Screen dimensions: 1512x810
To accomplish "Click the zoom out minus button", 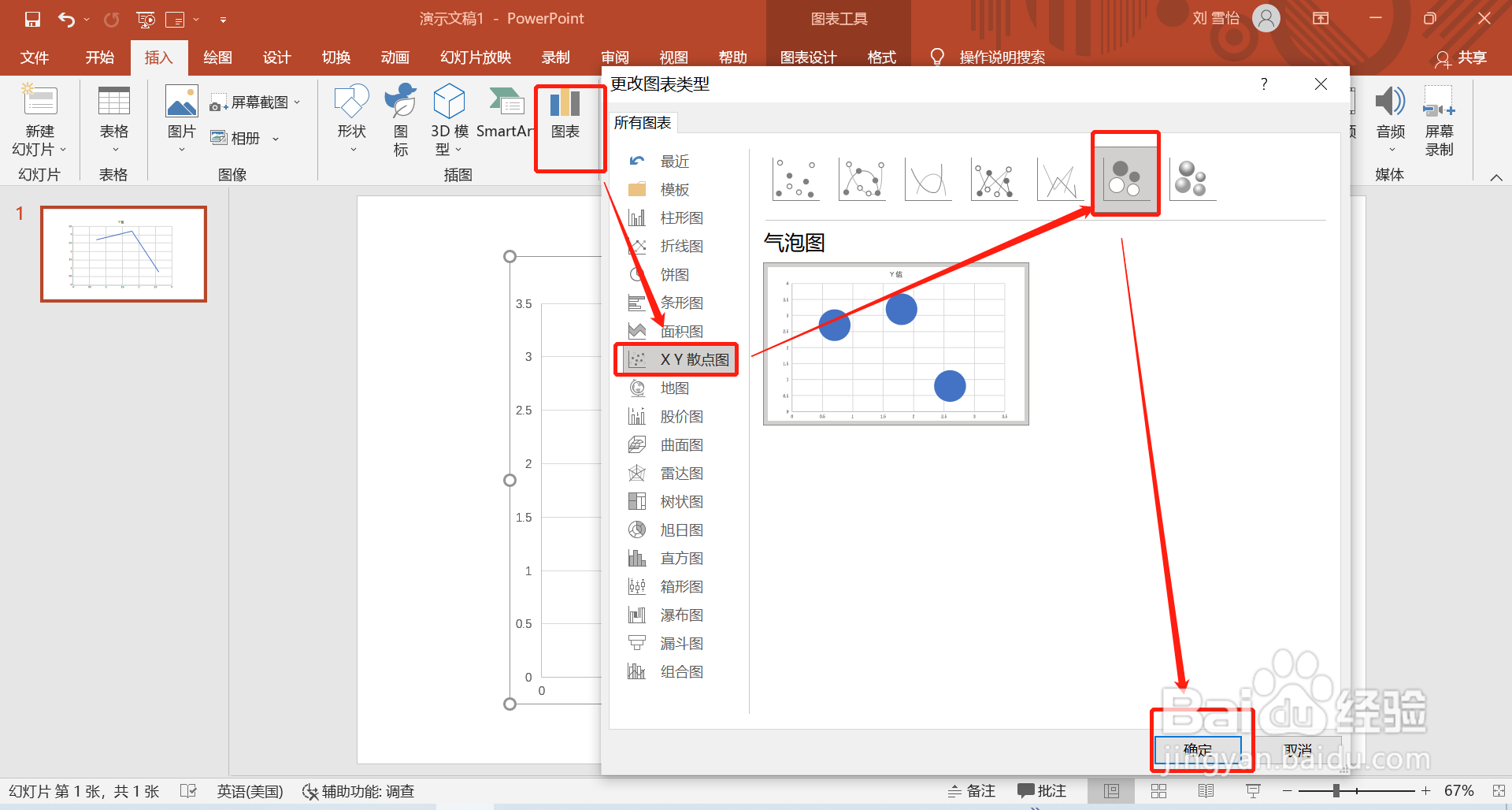I will (x=1287, y=790).
